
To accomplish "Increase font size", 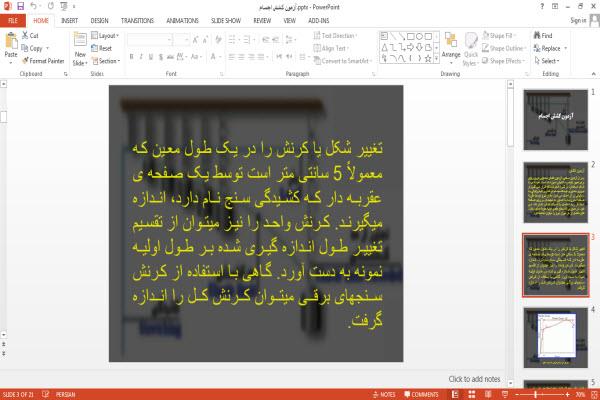I will point(196,40).
